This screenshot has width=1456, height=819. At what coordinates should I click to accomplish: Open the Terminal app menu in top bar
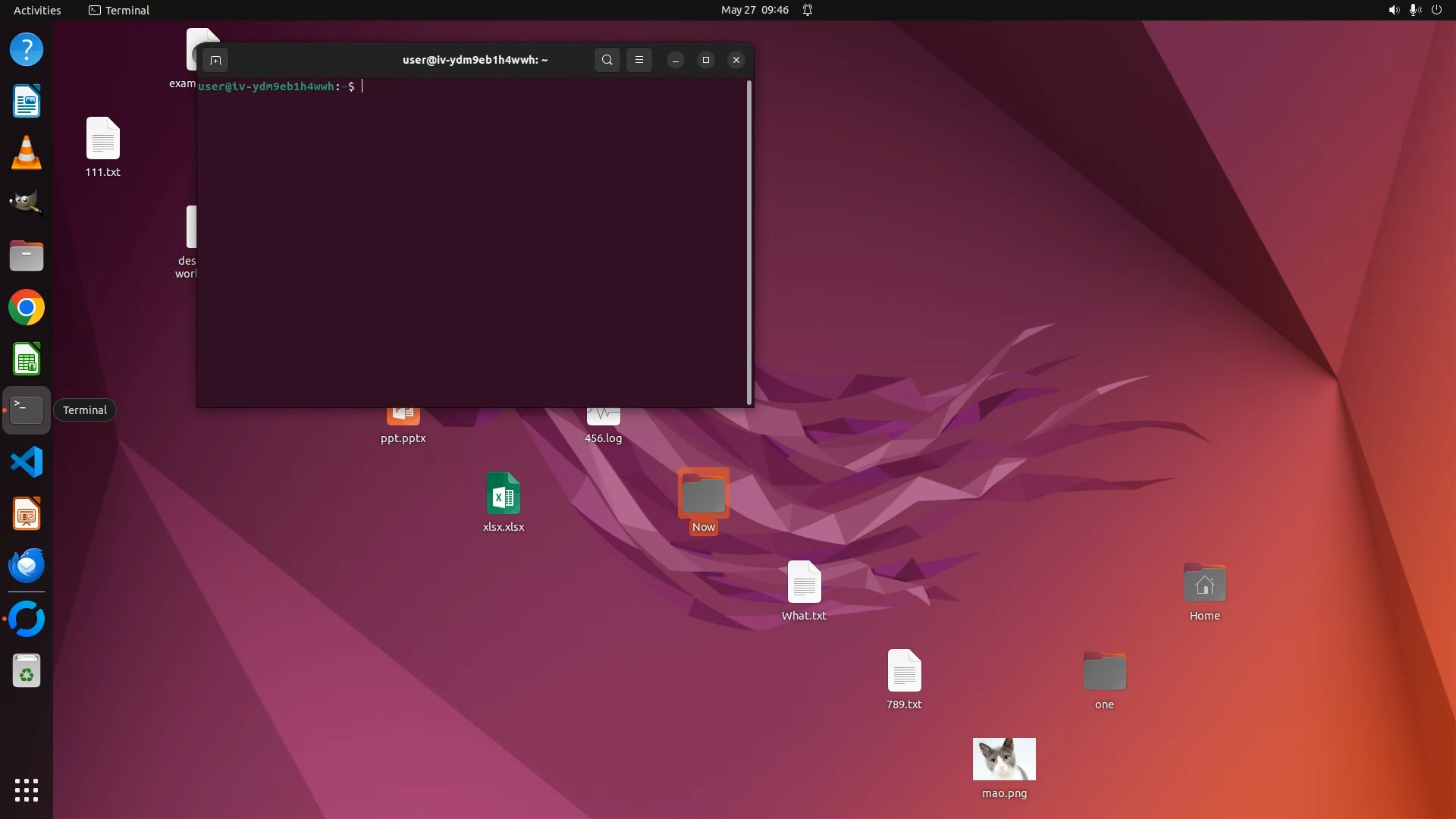(x=119, y=10)
